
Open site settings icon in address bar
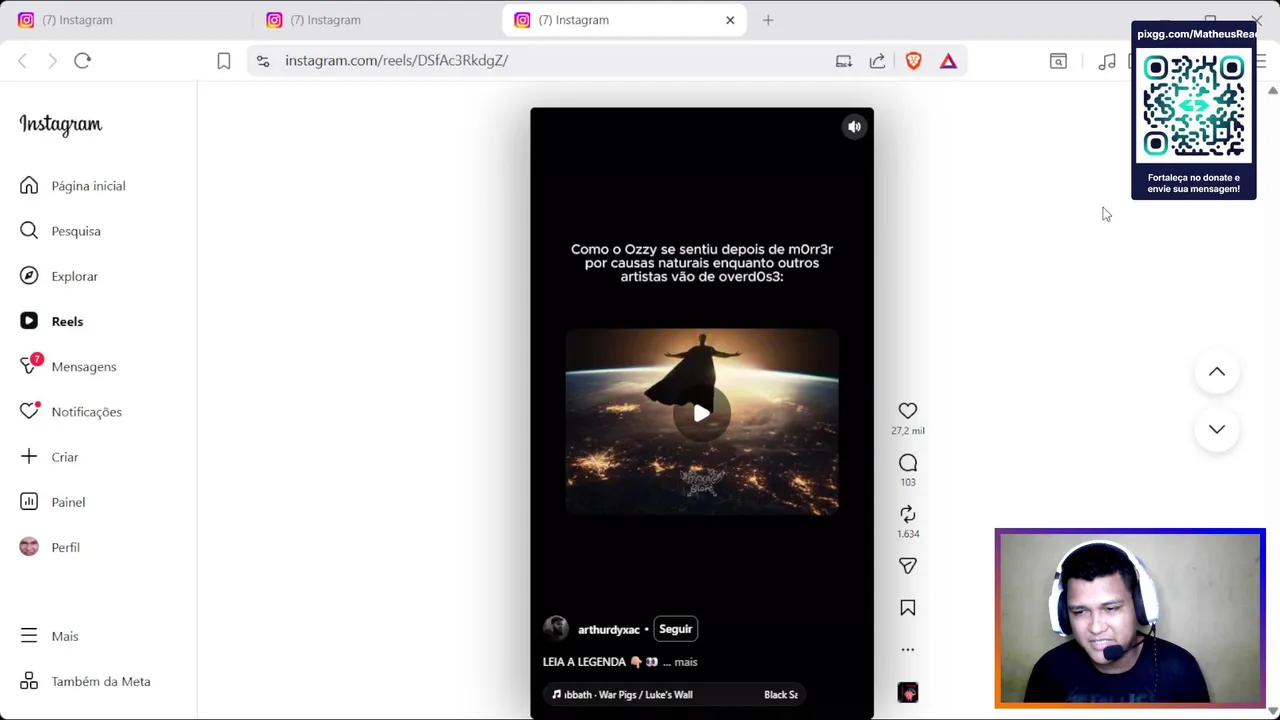click(x=263, y=61)
